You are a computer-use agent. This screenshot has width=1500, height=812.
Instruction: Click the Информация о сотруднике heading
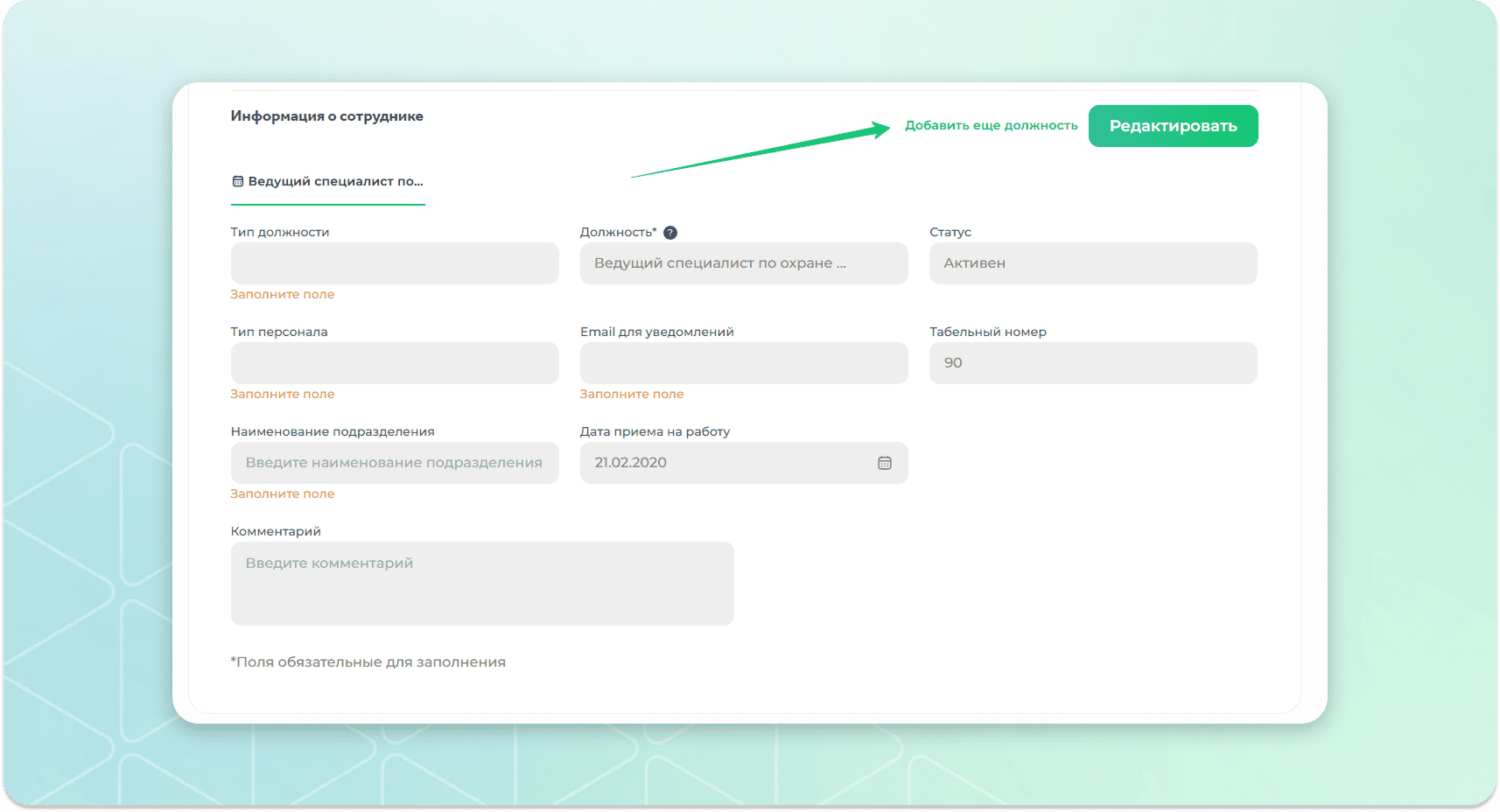click(327, 116)
